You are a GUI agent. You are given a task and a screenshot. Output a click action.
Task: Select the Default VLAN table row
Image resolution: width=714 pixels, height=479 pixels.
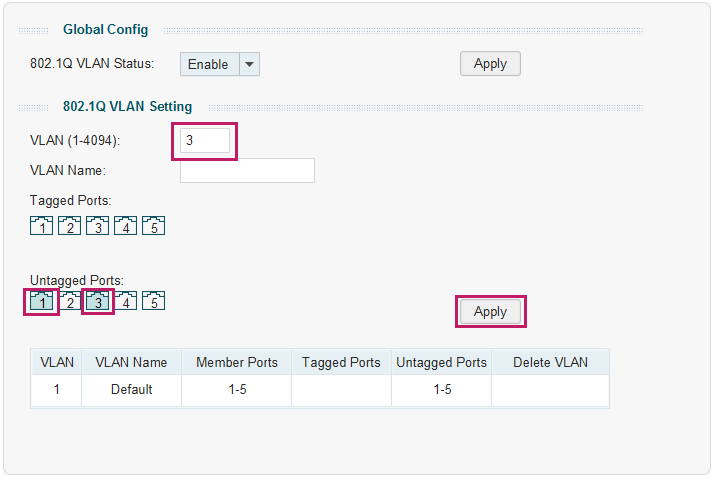tap(320, 390)
